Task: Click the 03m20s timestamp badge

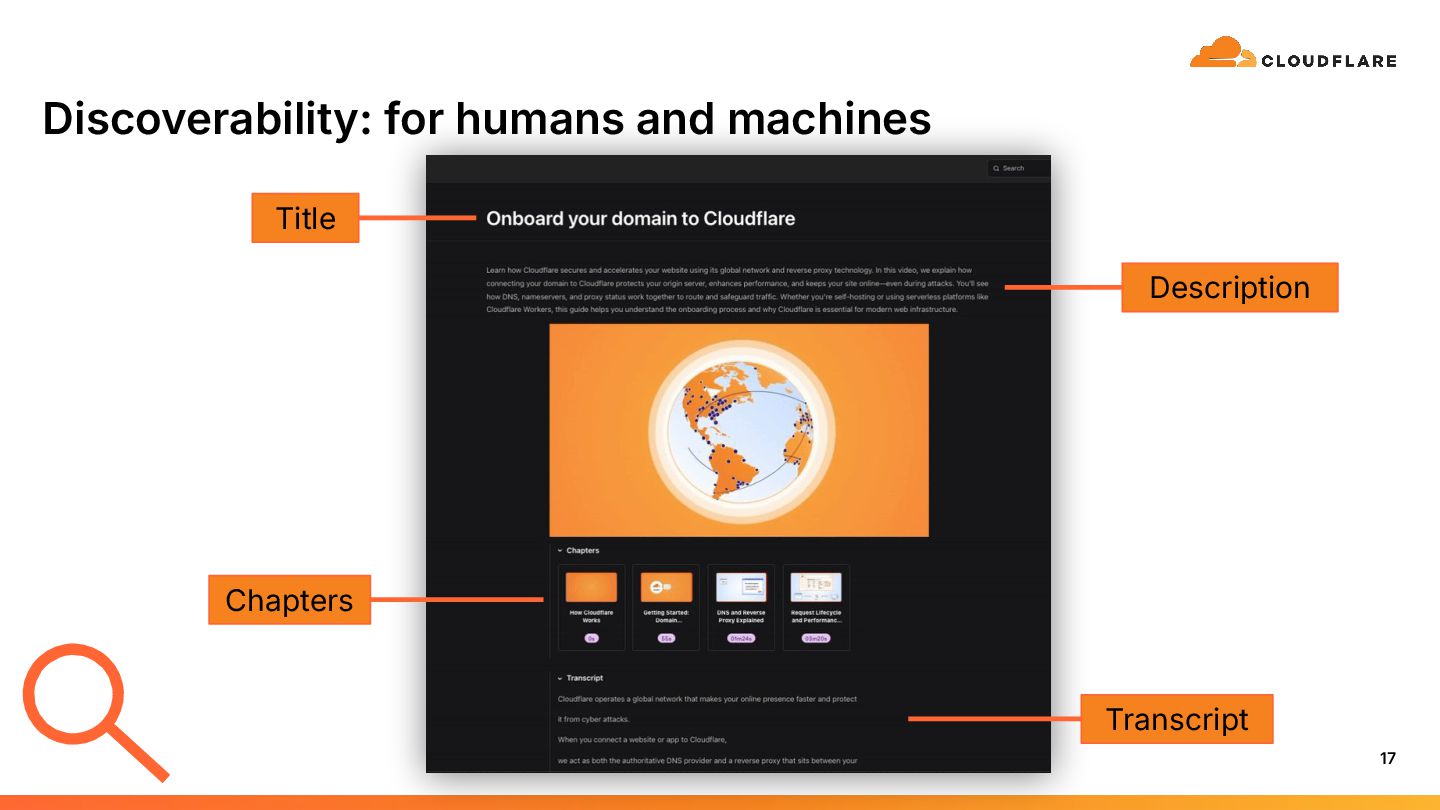Action: (816, 638)
